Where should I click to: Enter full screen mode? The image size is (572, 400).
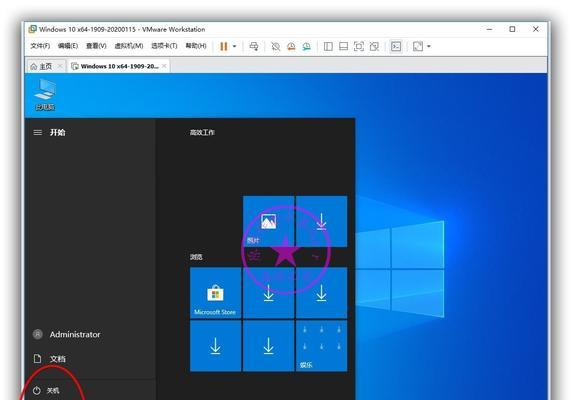[359, 46]
